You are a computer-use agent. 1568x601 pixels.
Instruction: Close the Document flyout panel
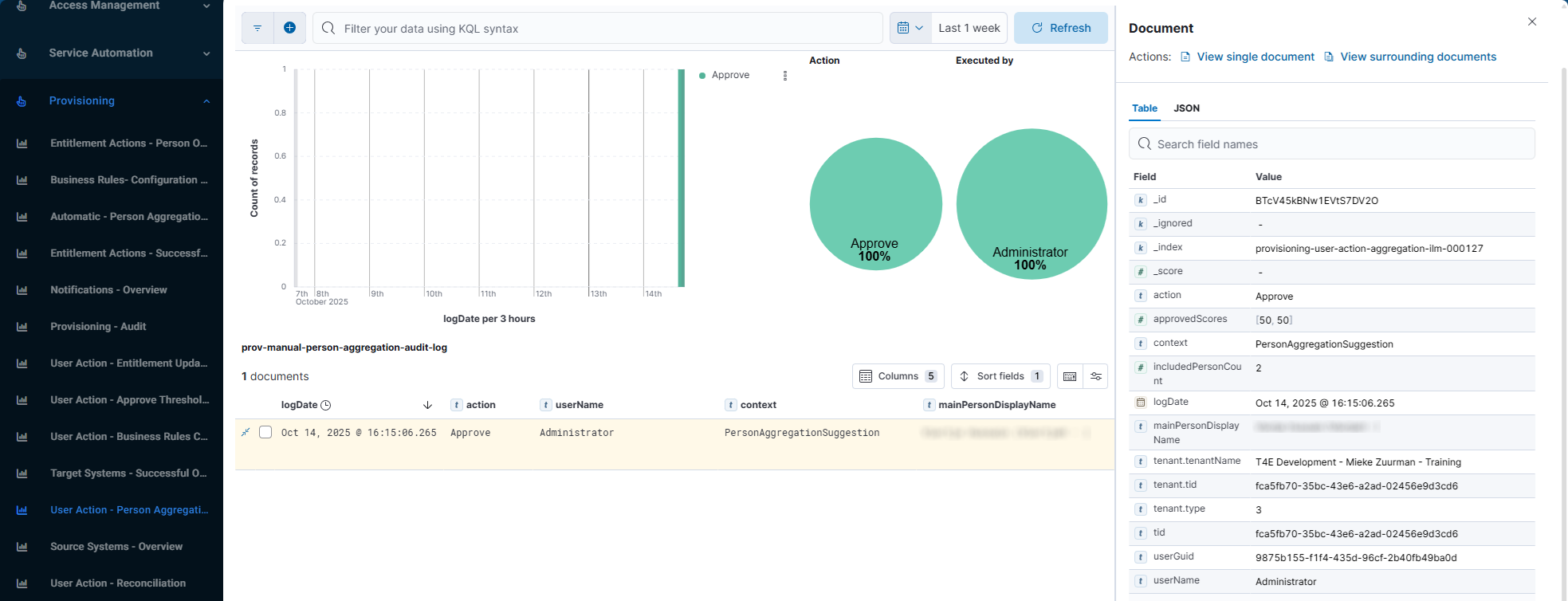click(1532, 22)
